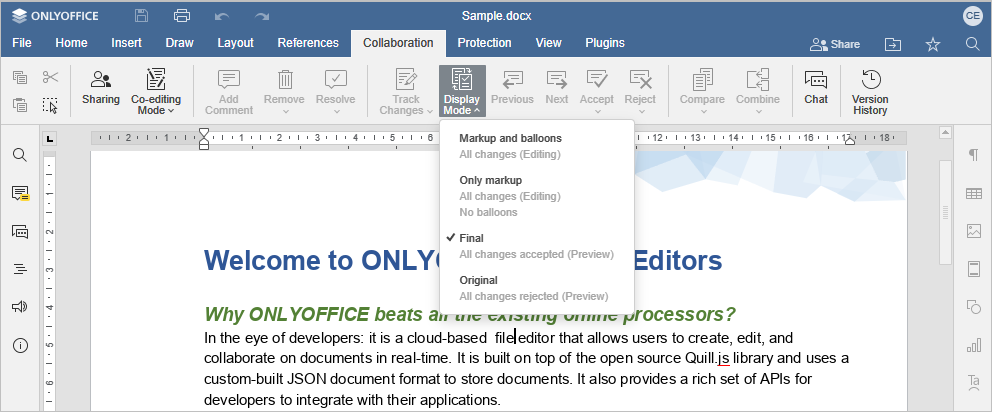The image size is (992, 412).
Task: Click the right indent ruler marker
Action: click(850, 141)
